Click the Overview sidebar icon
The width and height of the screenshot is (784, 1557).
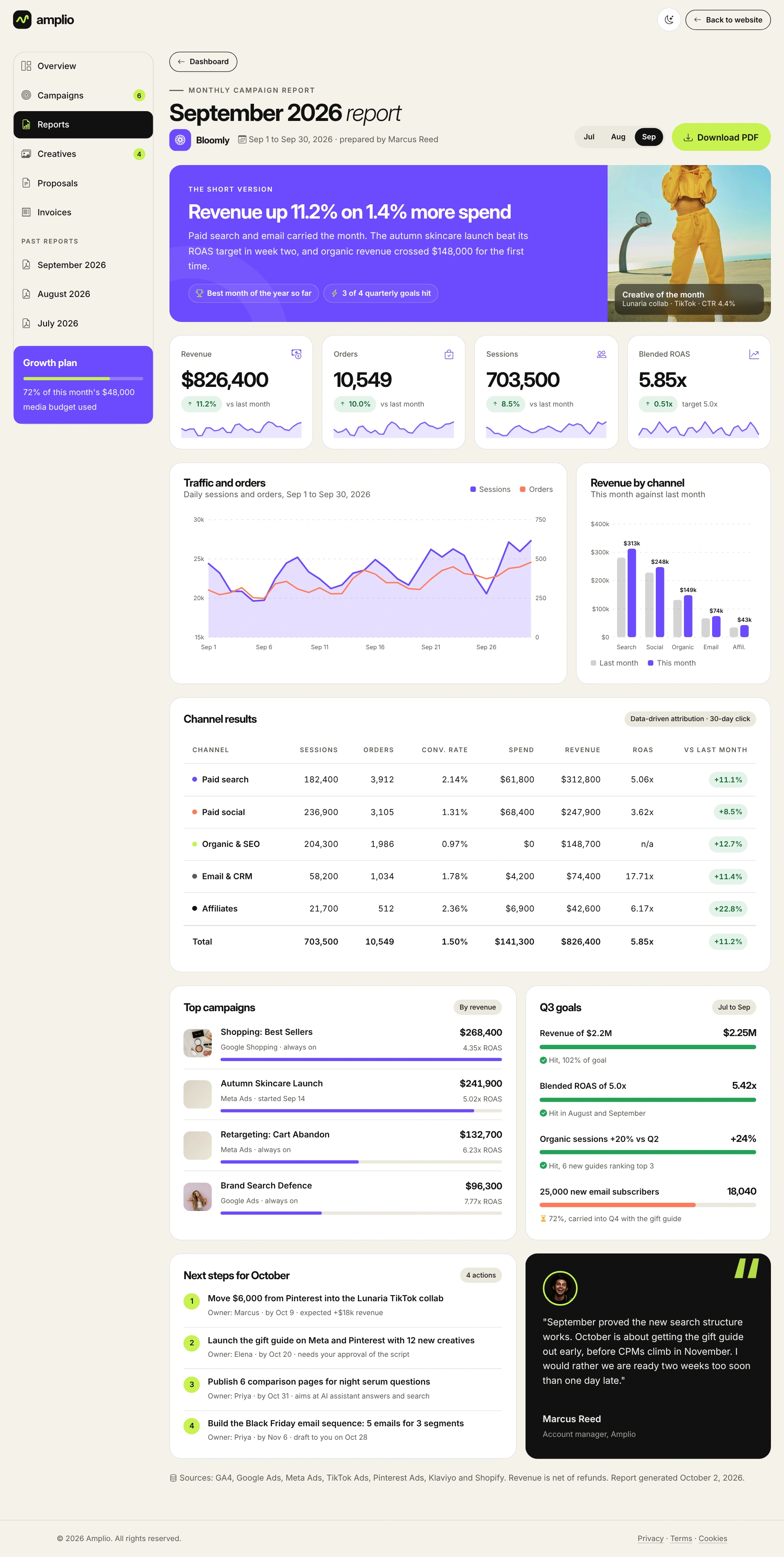[26, 66]
